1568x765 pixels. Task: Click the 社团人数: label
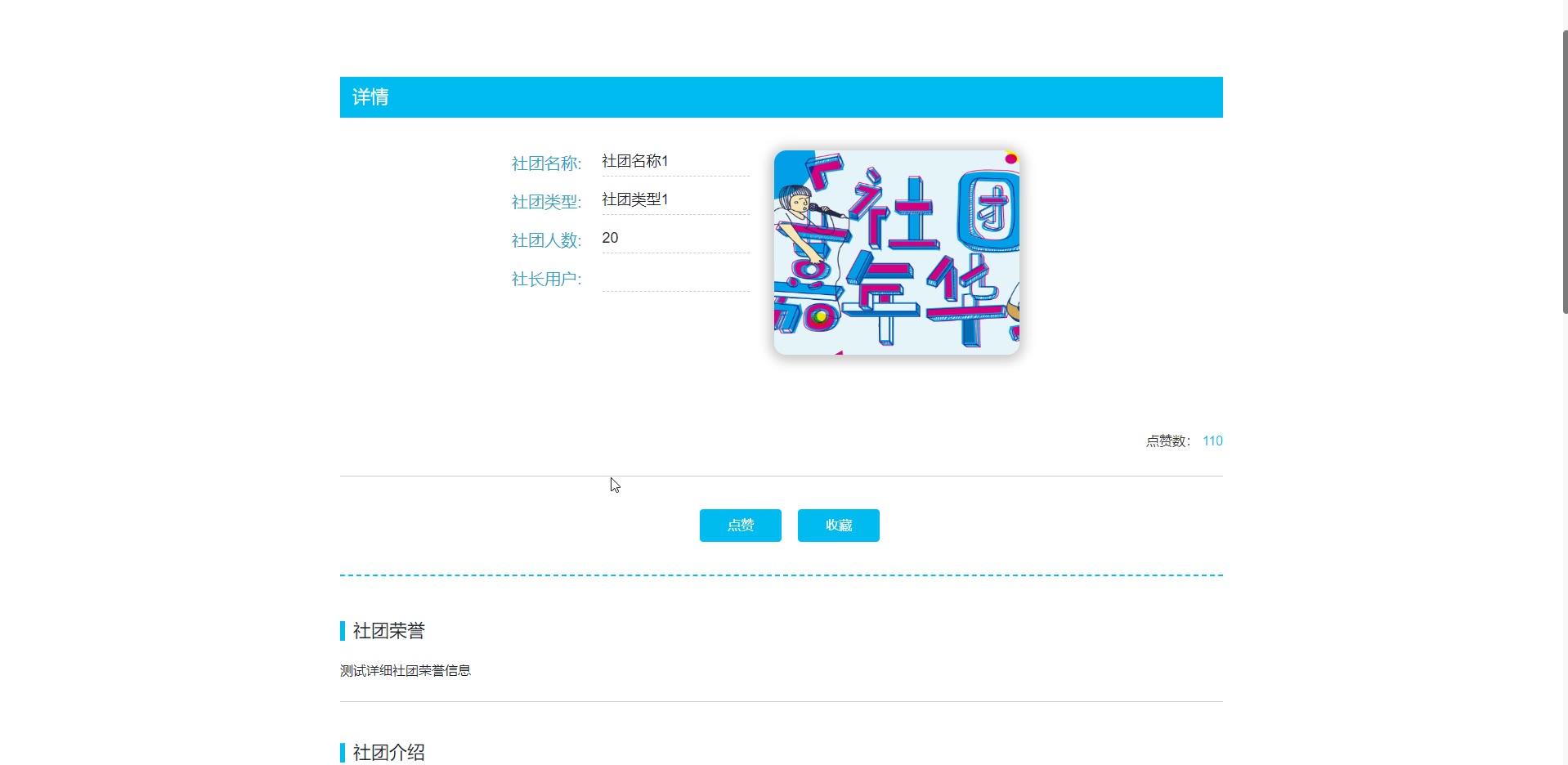point(546,240)
